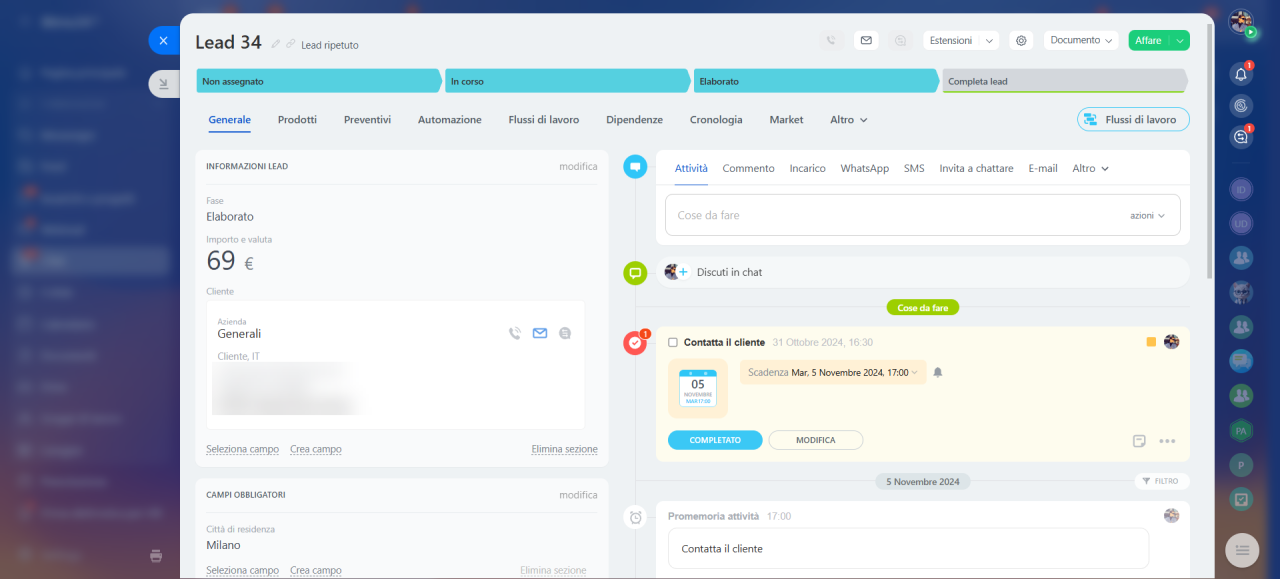Open the Documento dropdown
This screenshot has width=1280, height=579.
point(1081,40)
